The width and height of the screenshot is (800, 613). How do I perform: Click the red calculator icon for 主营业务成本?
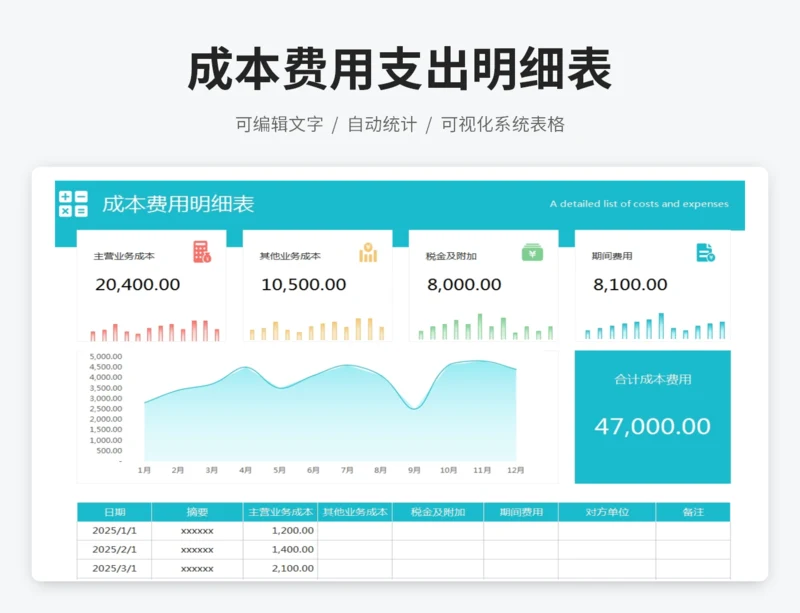pyautogui.click(x=202, y=252)
